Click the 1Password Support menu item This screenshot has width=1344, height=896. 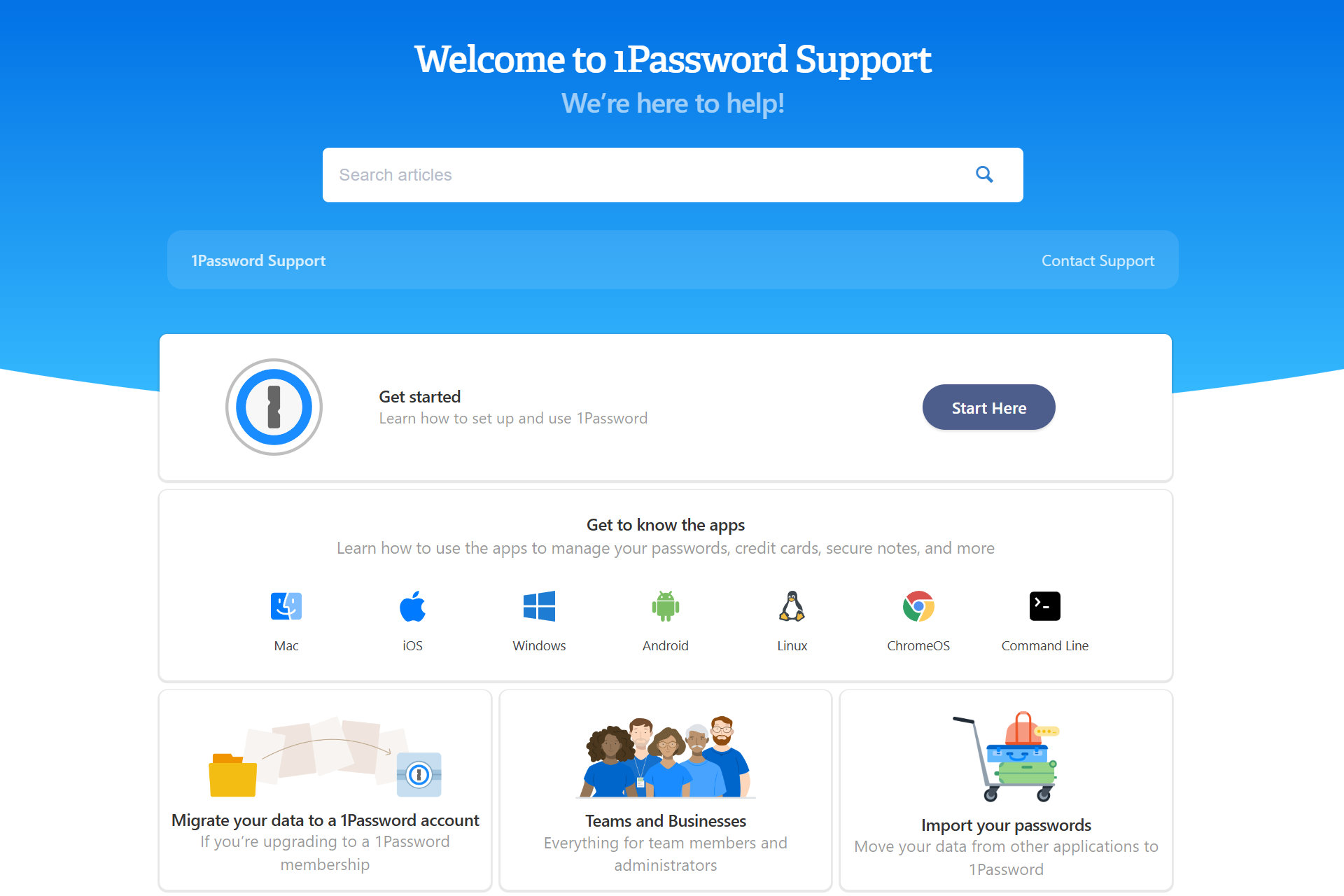258,261
